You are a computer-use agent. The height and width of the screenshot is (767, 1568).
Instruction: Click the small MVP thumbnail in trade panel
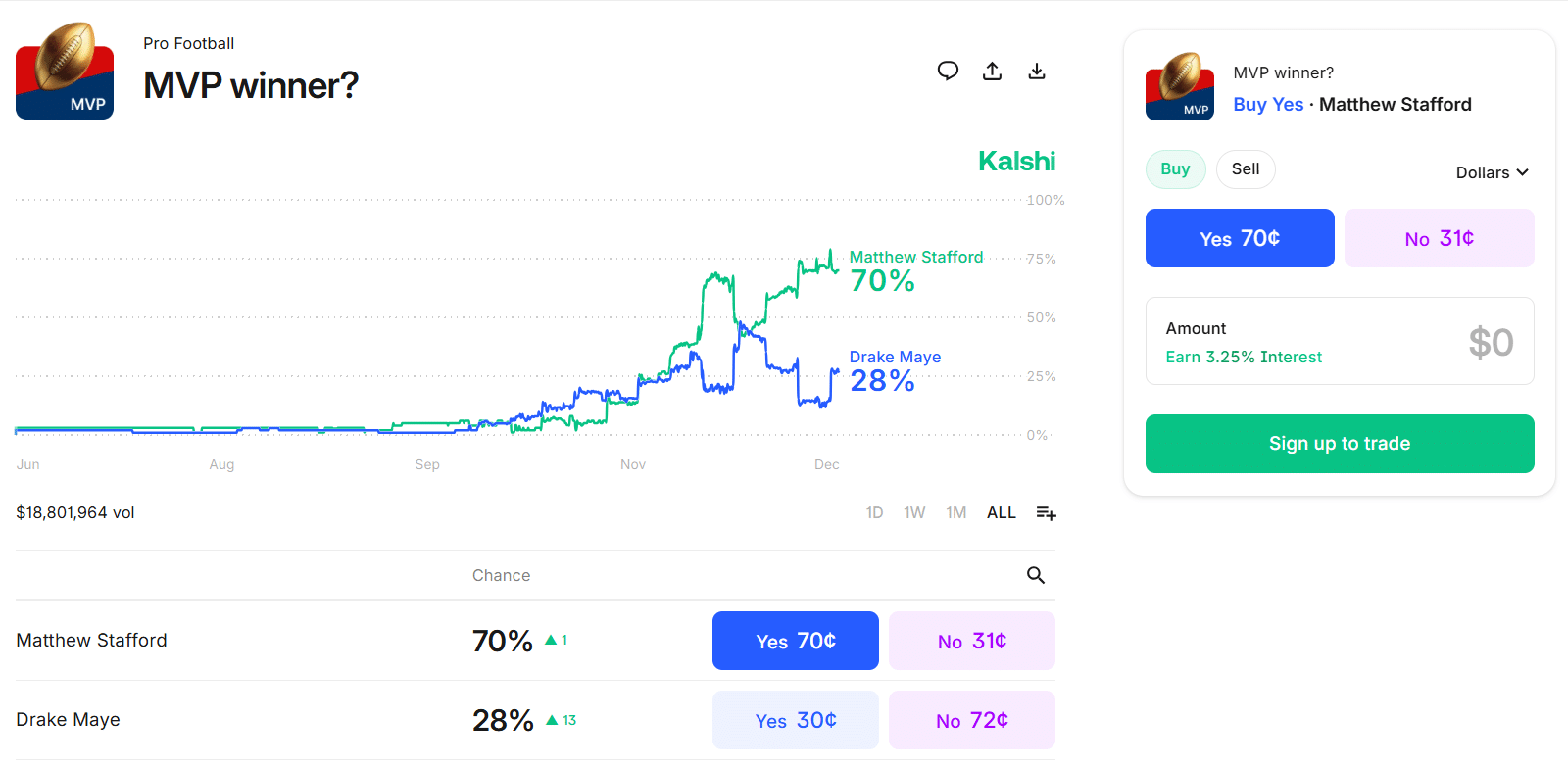(x=1180, y=87)
